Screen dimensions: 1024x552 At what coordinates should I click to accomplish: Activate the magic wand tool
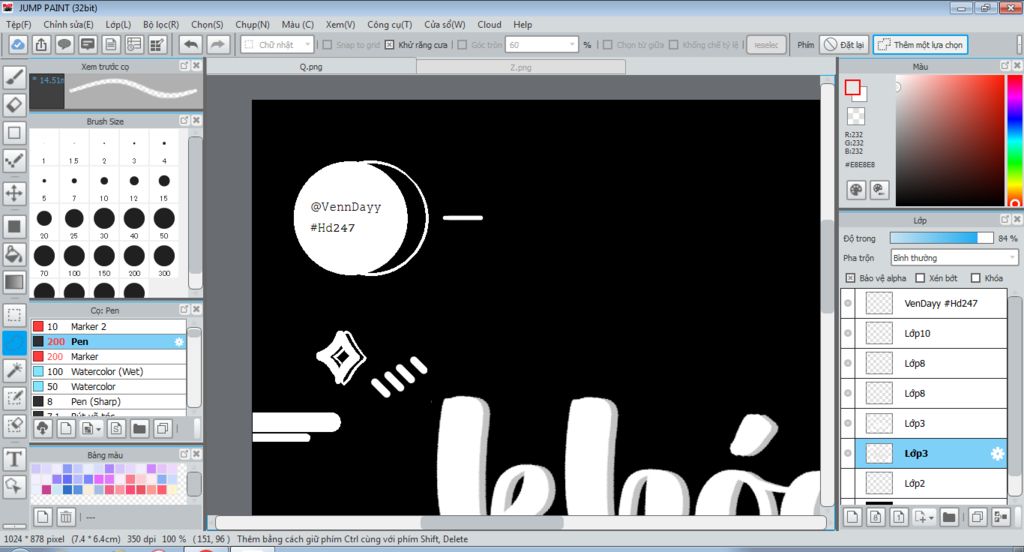pos(14,370)
